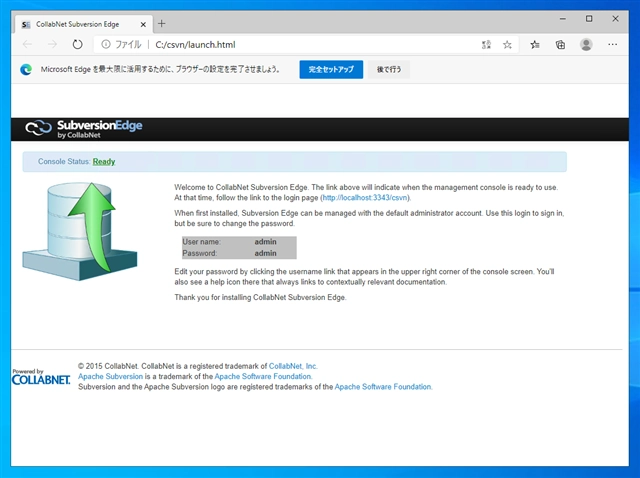Click the User name value admin
640x478 pixels.
tap(265, 242)
